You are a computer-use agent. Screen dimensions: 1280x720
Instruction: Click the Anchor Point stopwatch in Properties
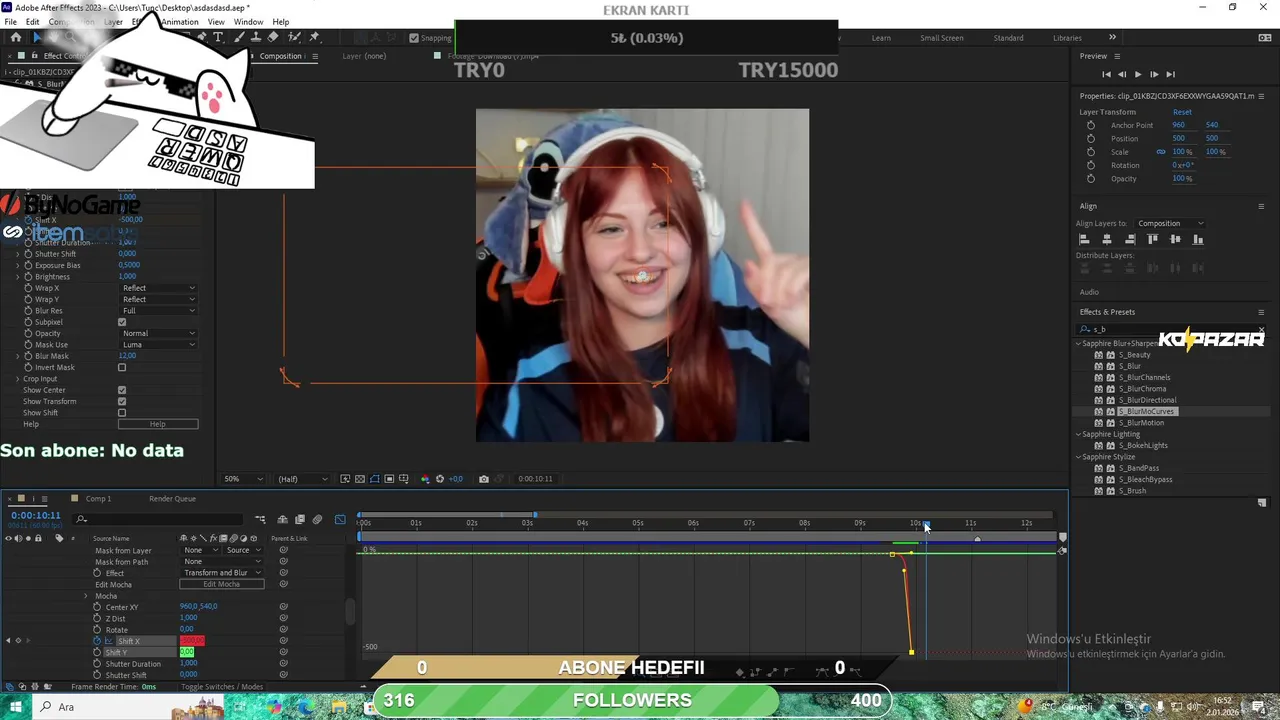pyautogui.click(x=1091, y=125)
